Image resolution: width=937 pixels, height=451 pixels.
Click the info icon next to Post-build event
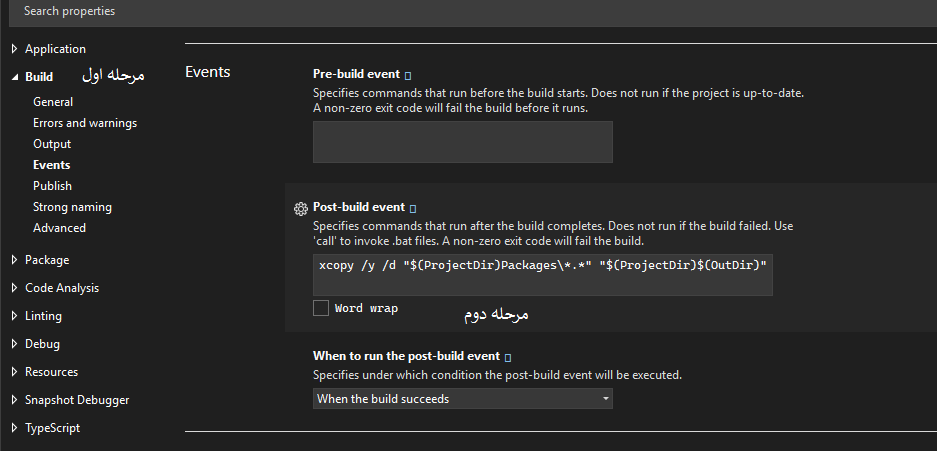(413, 208)
